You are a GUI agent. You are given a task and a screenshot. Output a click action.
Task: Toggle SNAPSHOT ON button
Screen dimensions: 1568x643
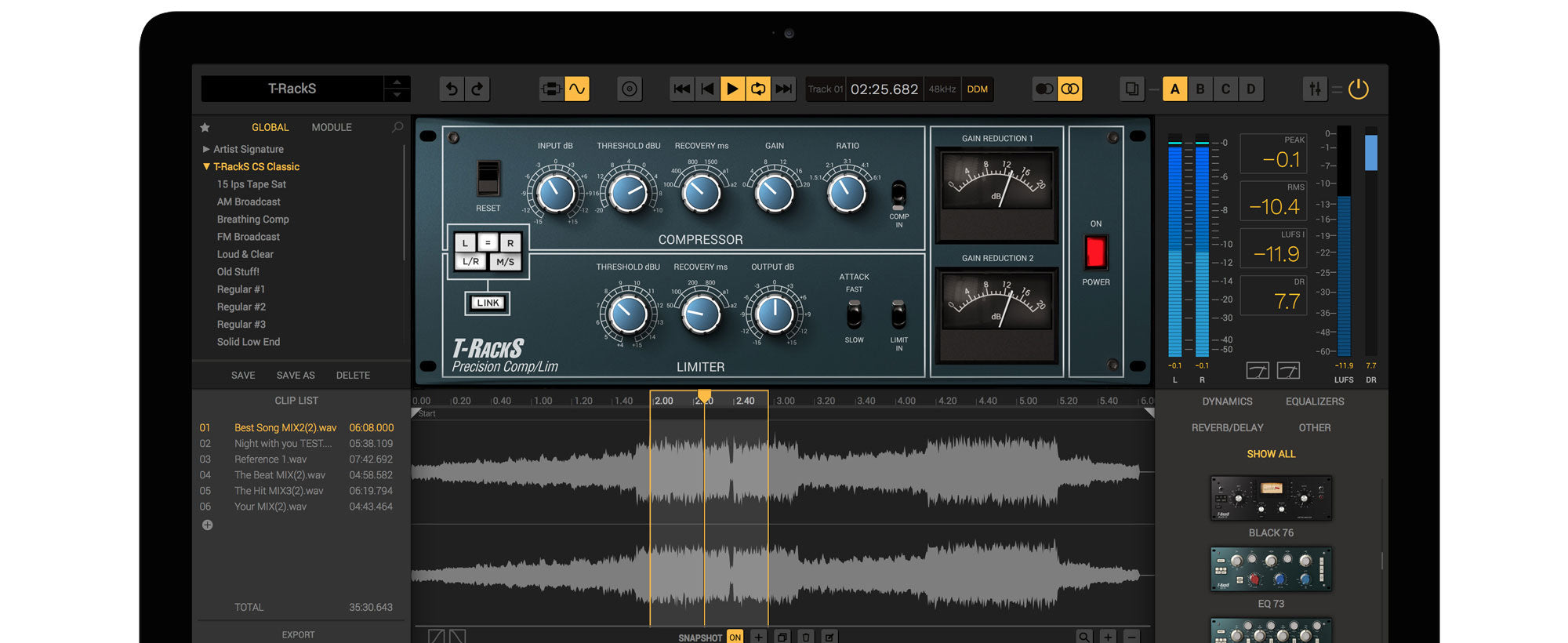click(x=735, y=637)
